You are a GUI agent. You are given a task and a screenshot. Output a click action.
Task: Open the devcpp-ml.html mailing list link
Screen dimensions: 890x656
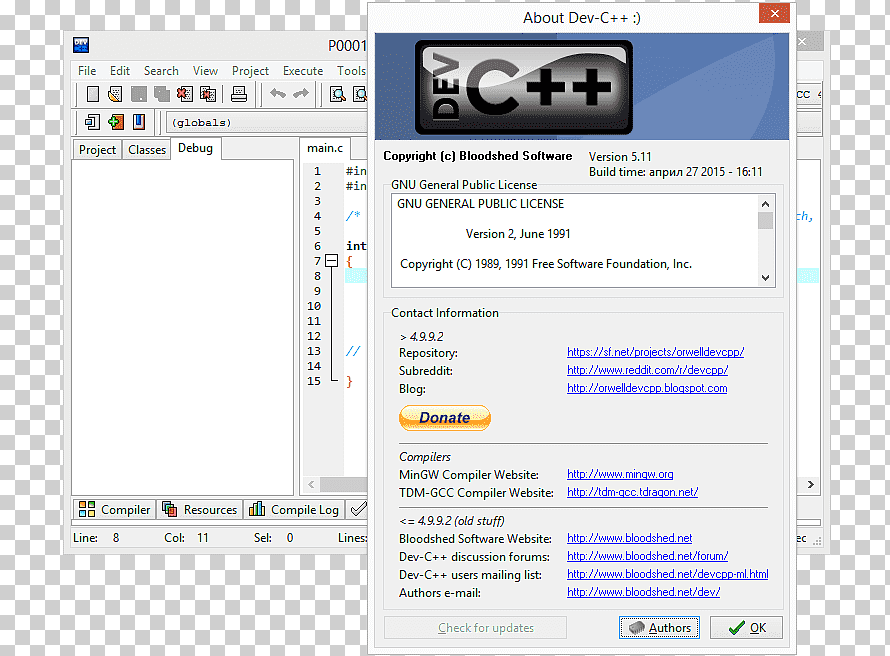click(668, 574)
